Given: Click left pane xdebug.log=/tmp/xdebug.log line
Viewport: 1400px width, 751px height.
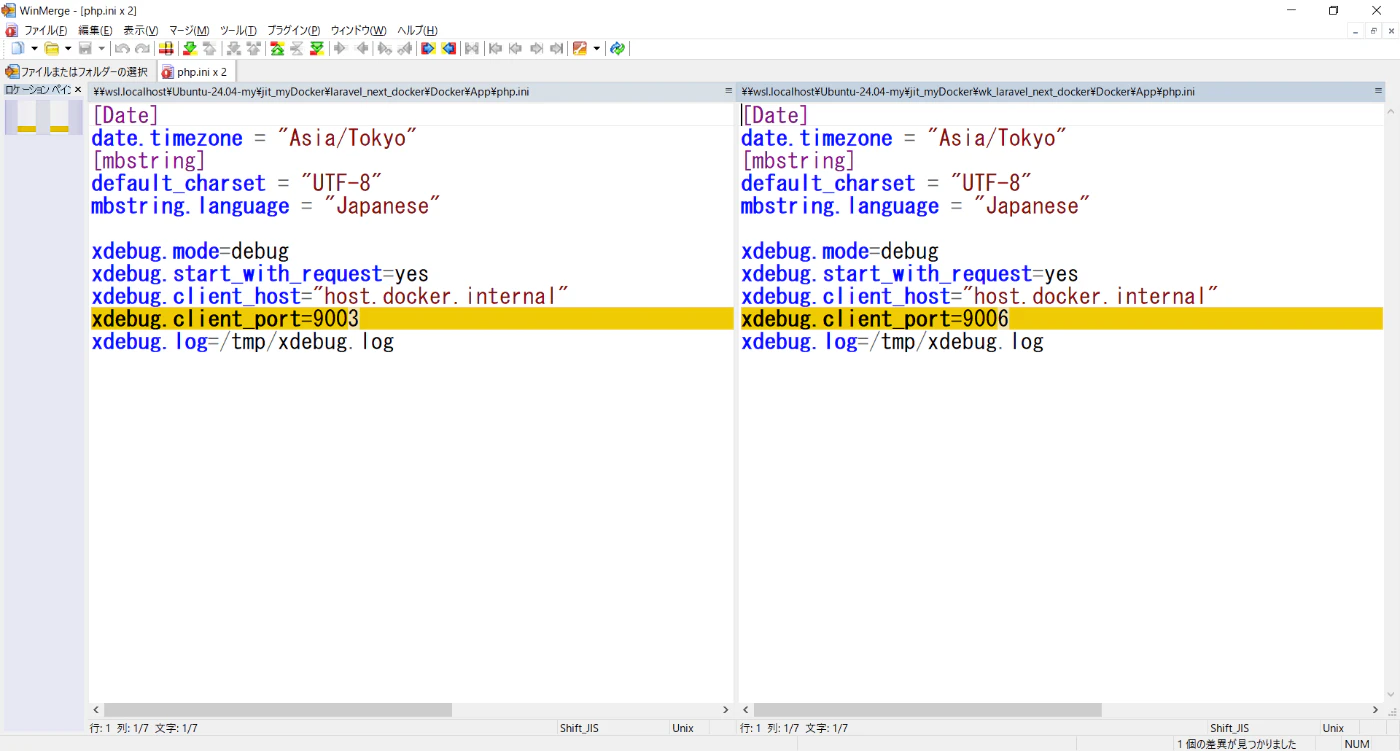Looking at the screenshot, I should pyautogui.click(x=242, y=342).
